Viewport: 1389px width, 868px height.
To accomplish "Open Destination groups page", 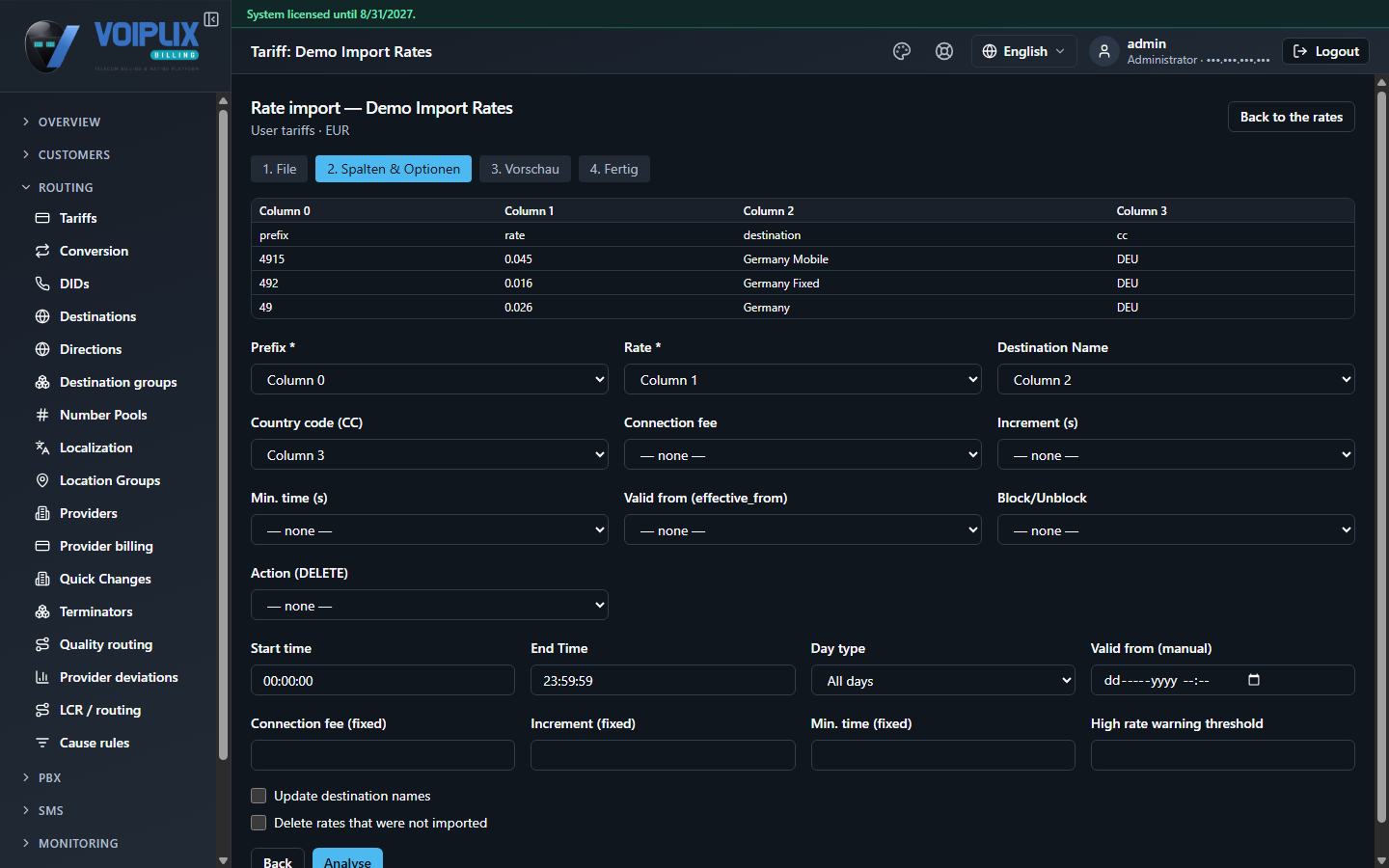I will click(116, 382).
